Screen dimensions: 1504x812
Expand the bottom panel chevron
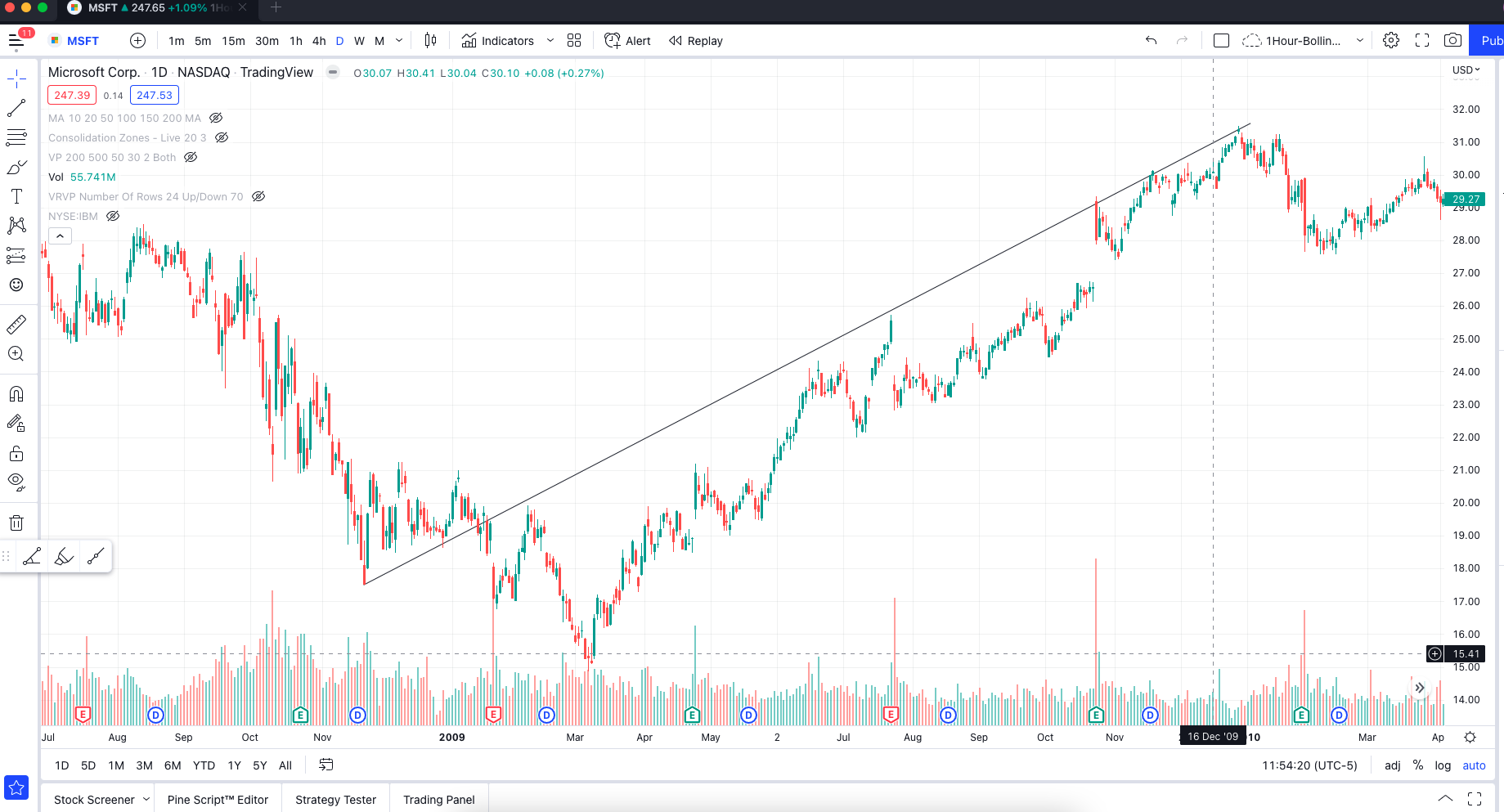point(1445,799)
